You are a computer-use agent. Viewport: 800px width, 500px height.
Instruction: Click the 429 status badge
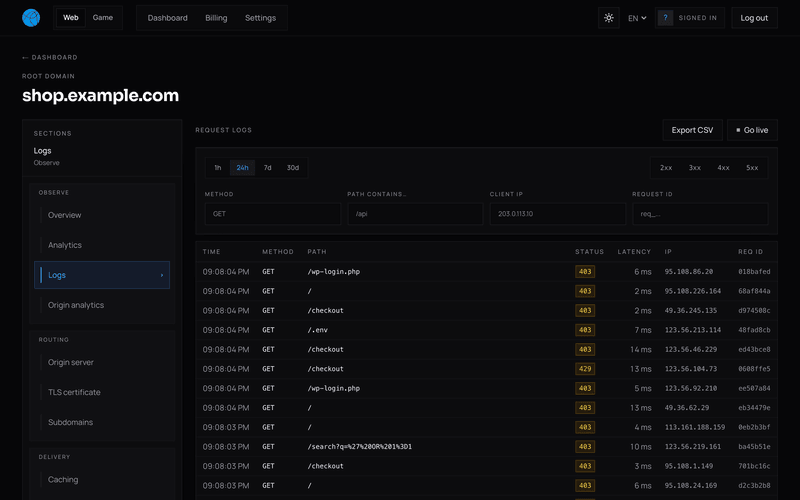click(x=585, y=369)
